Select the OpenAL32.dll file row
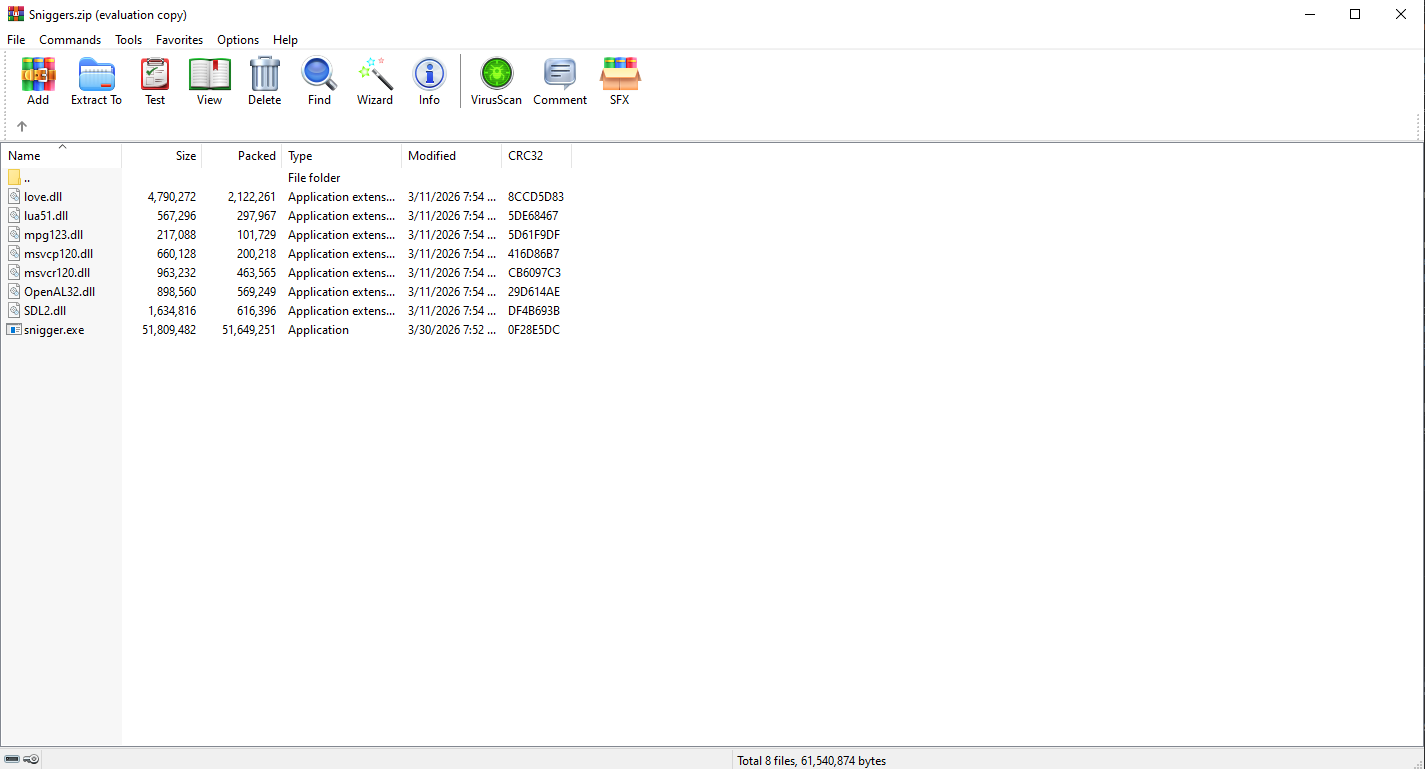This screenshot has width=1425, height=769. 287,292
